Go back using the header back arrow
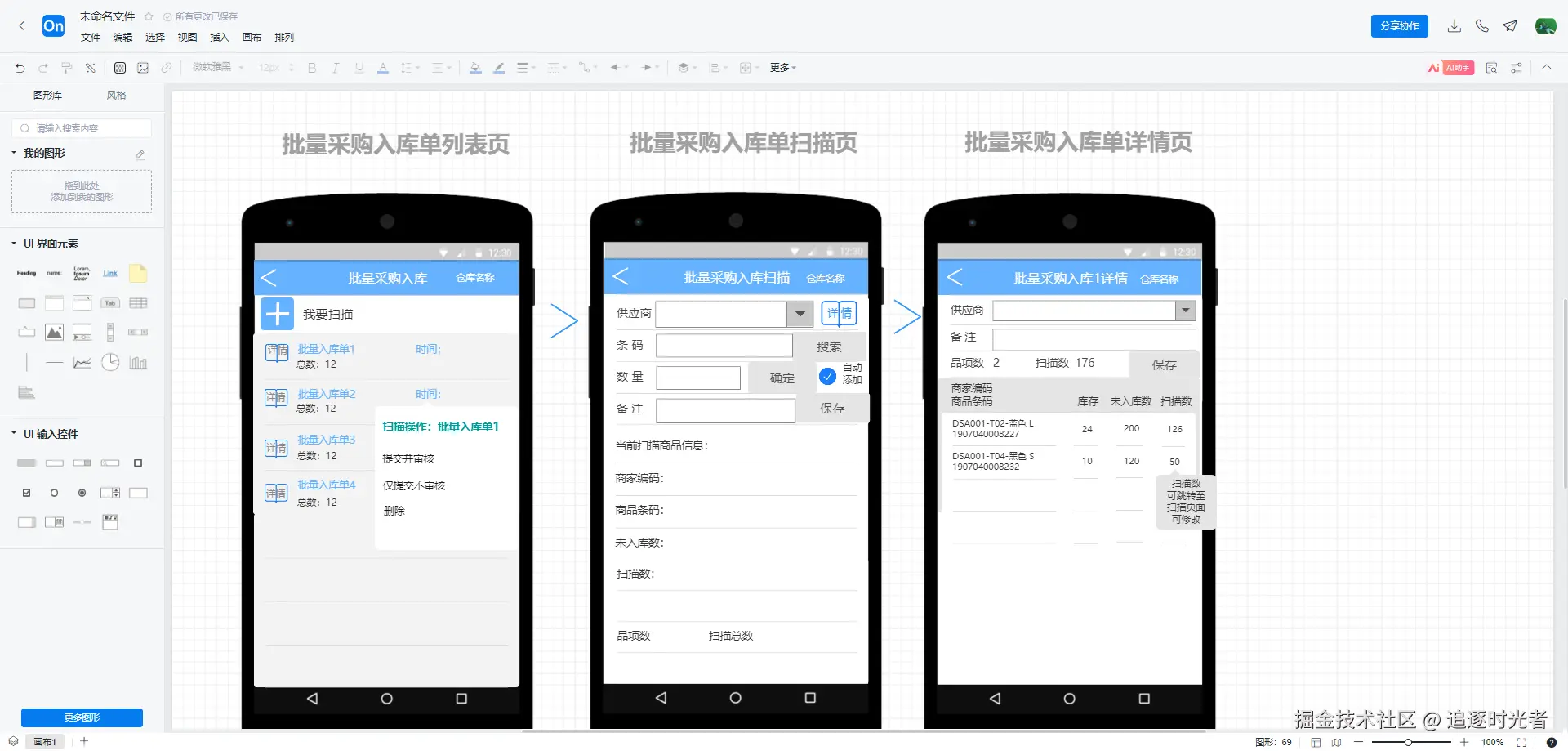This screenshot has width=1568, height=751. click(22, 26)
